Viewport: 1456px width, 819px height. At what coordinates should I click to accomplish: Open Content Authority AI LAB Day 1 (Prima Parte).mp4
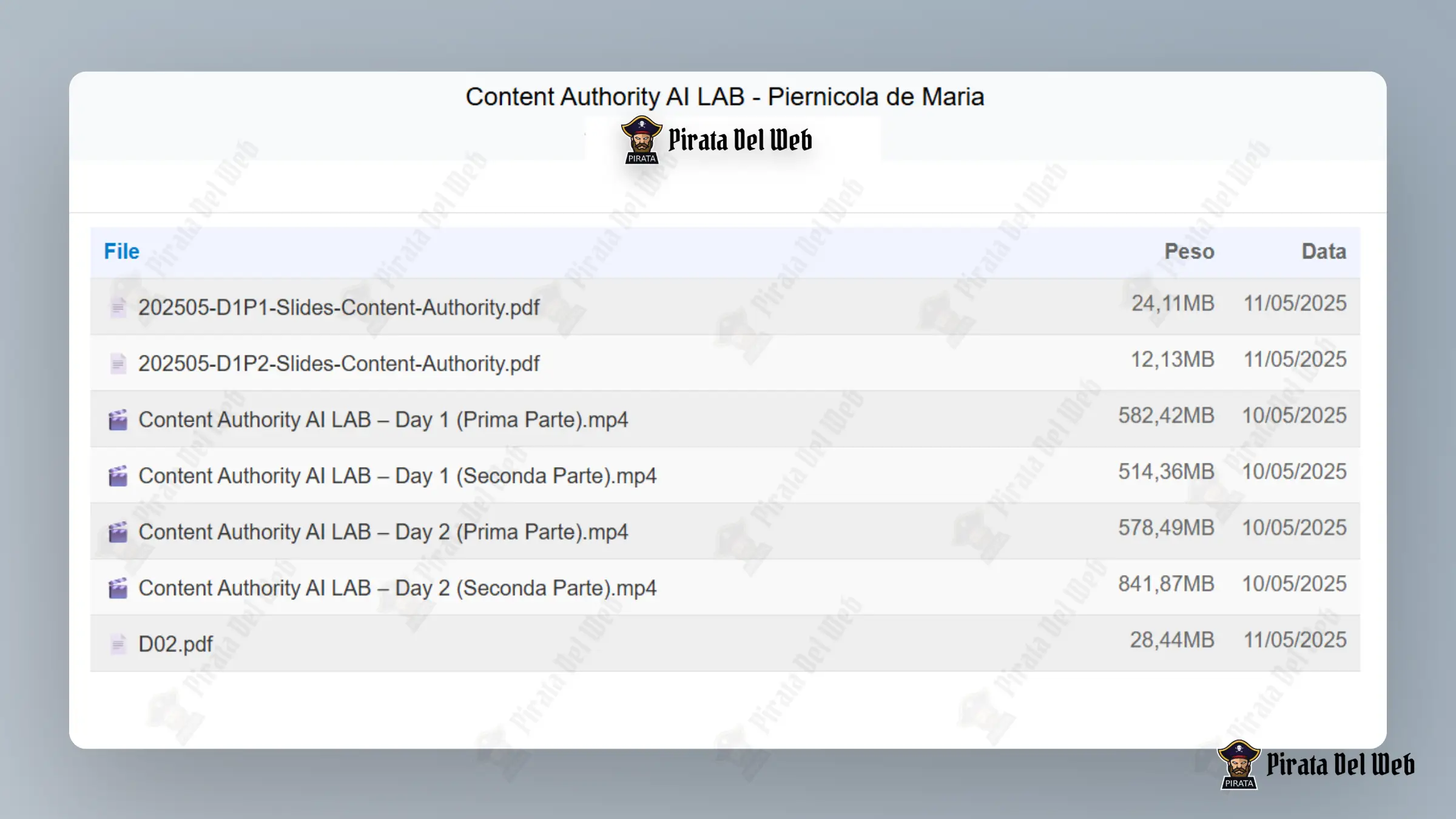pyautogui.click(x=383, y=420)
